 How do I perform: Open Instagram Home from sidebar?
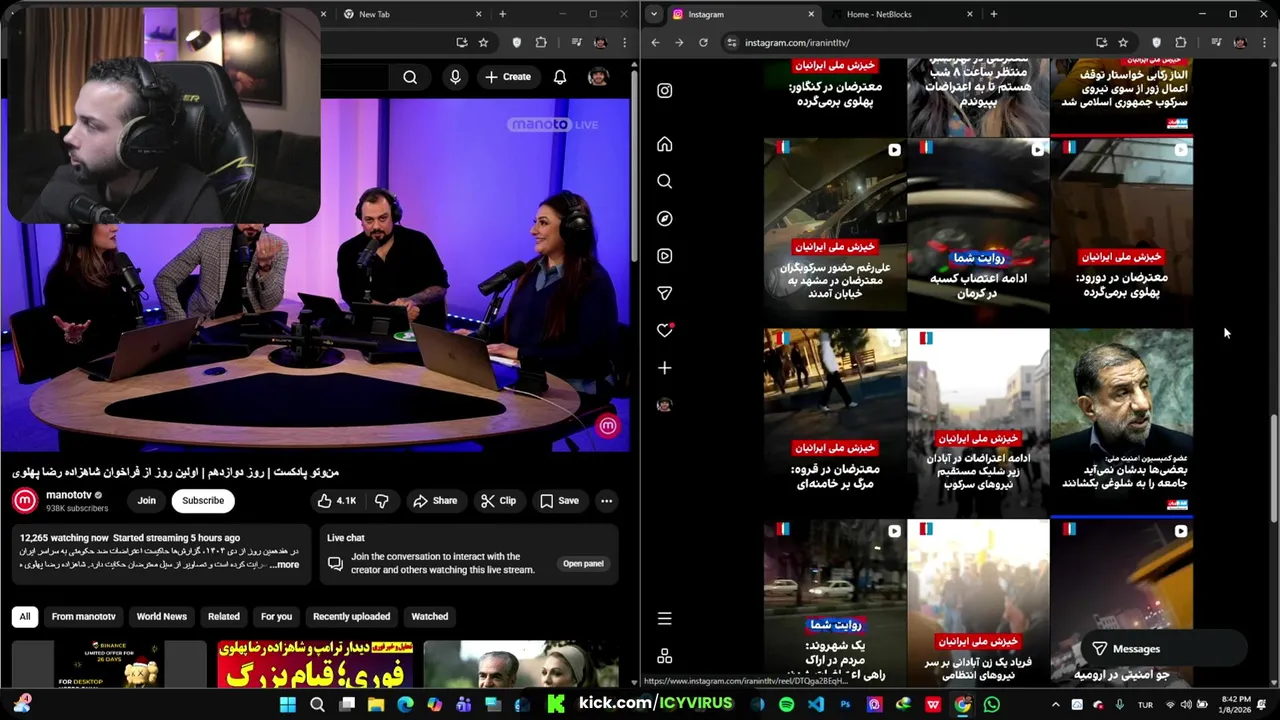point(665,144)
